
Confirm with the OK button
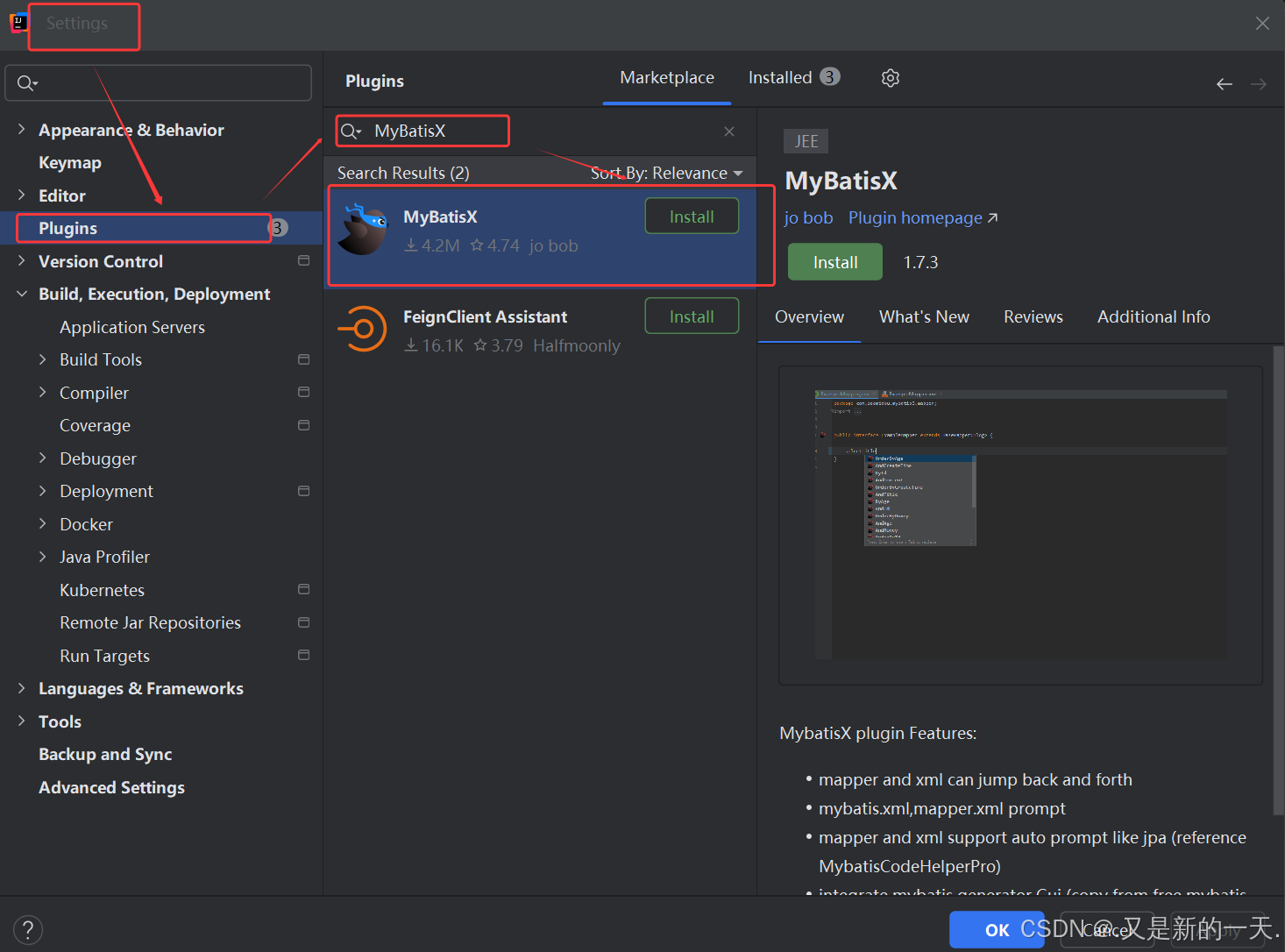click(997, 930)
